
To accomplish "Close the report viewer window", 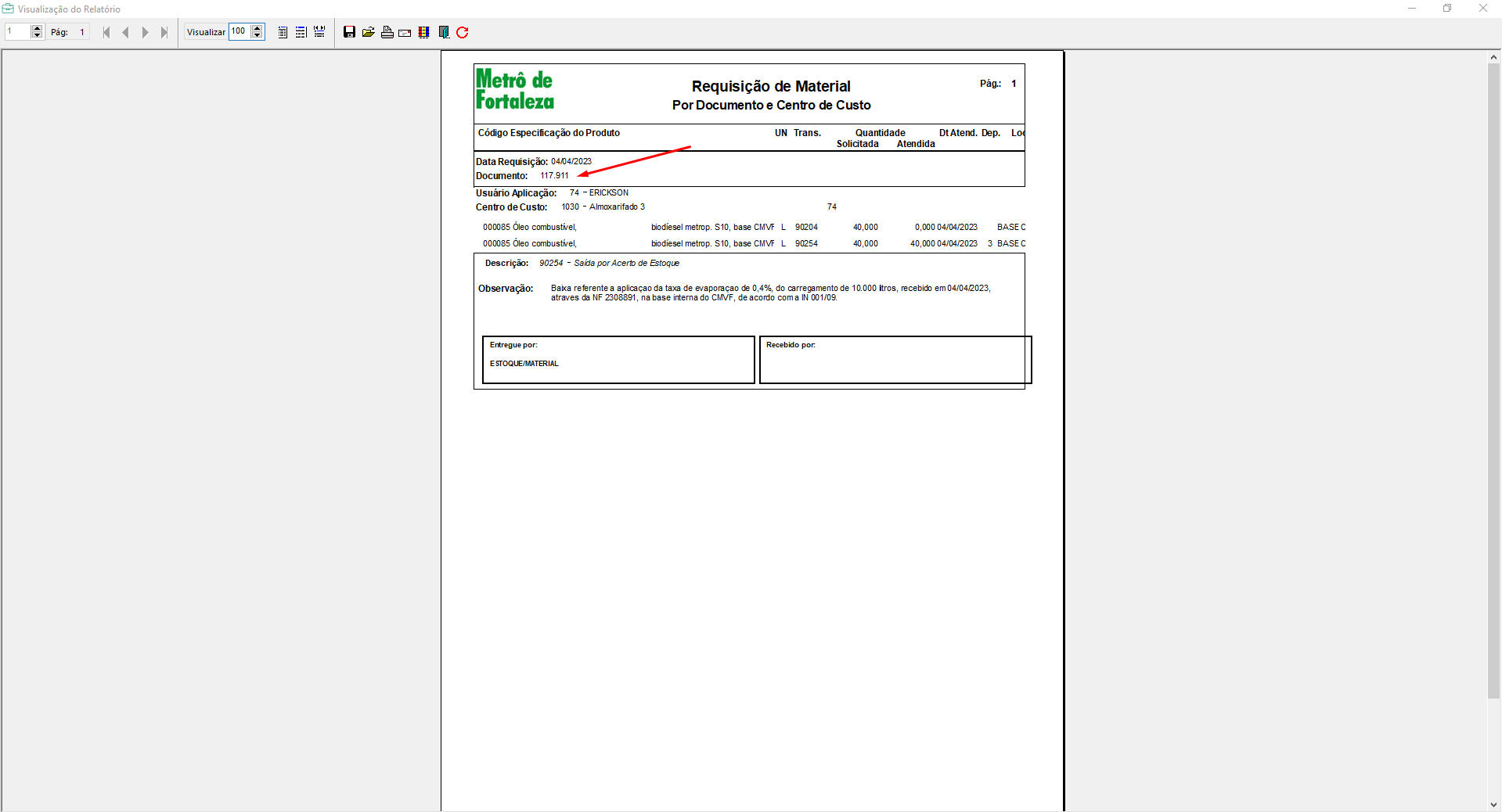I will 1482,9.
